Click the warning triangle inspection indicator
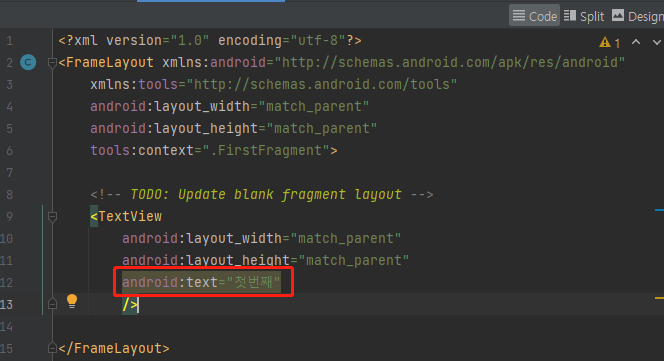The width and height of the screenshot is (664, 361). pos(605,42)
